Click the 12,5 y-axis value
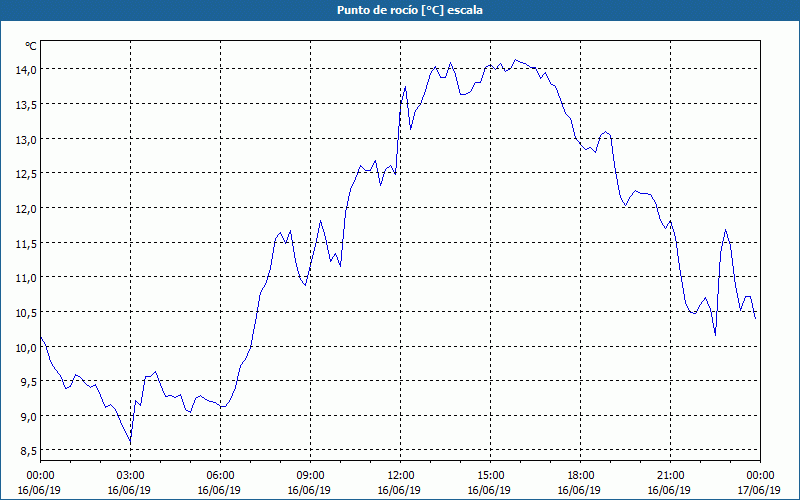The image size is (800, 500). tap(26, 174)
